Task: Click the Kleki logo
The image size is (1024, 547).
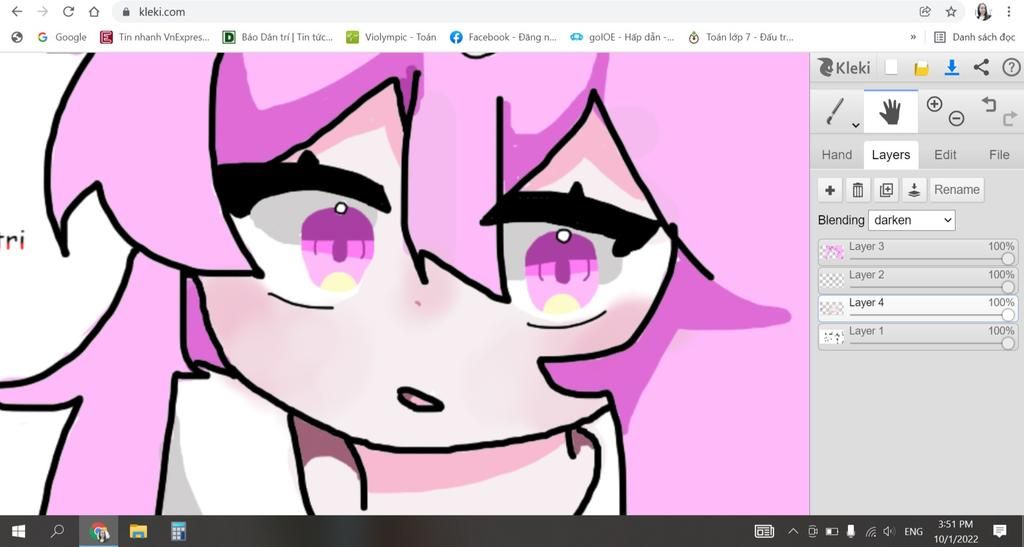Action: click(844, 67)
